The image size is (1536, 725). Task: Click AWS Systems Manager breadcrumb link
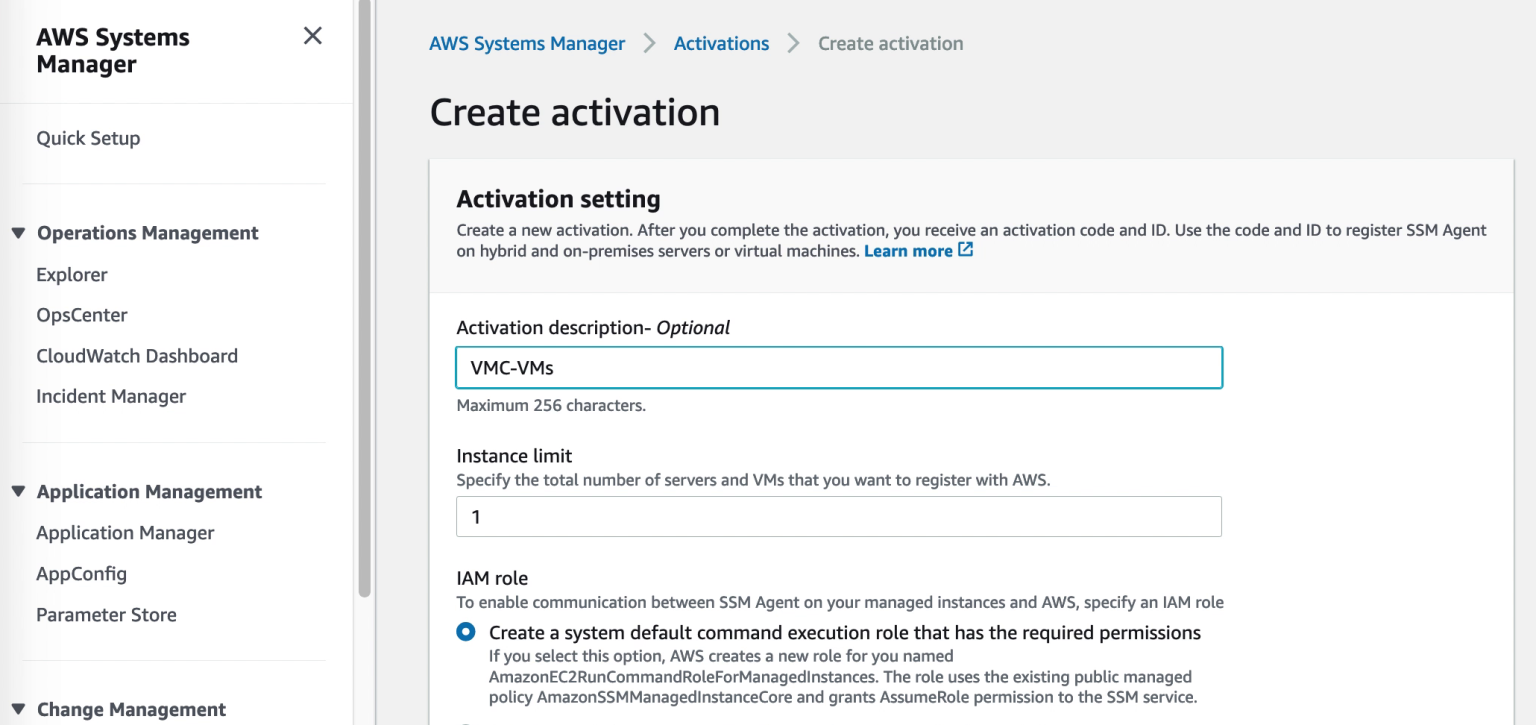pos(527,43)
